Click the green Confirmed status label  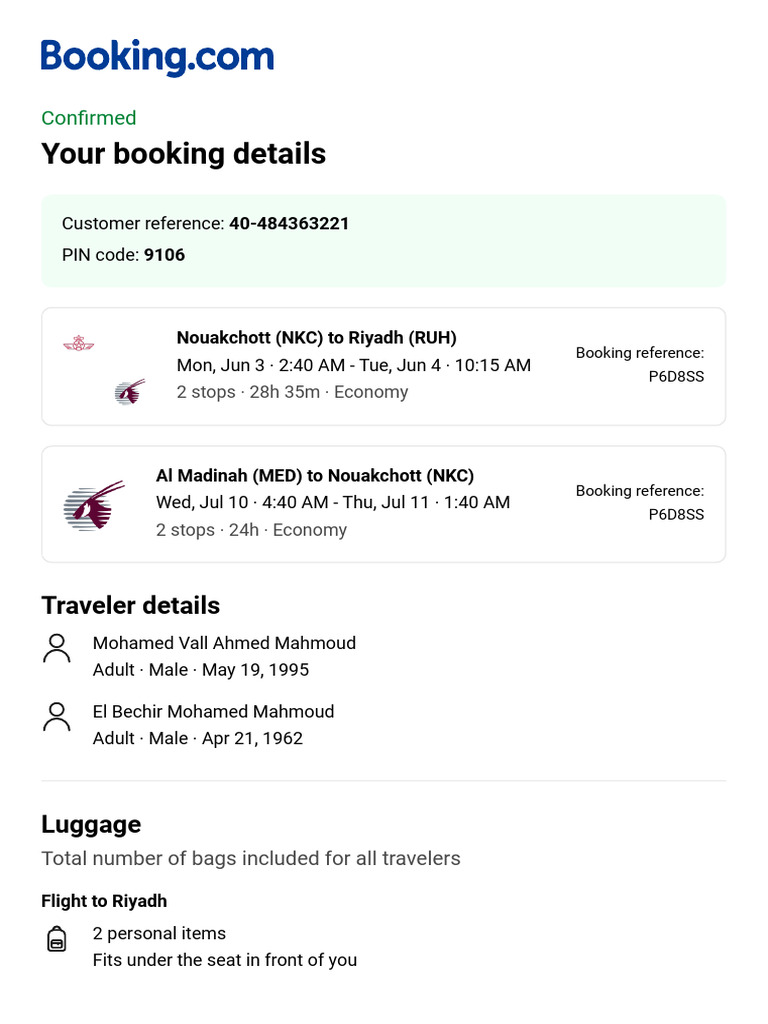pos(89,118)
